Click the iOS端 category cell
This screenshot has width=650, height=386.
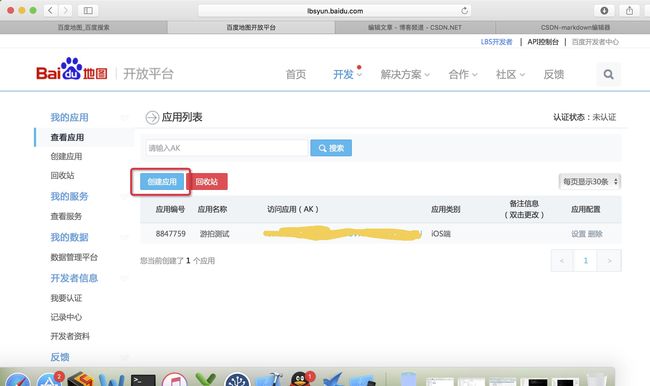pyautogui.click(x=441, y=234)
